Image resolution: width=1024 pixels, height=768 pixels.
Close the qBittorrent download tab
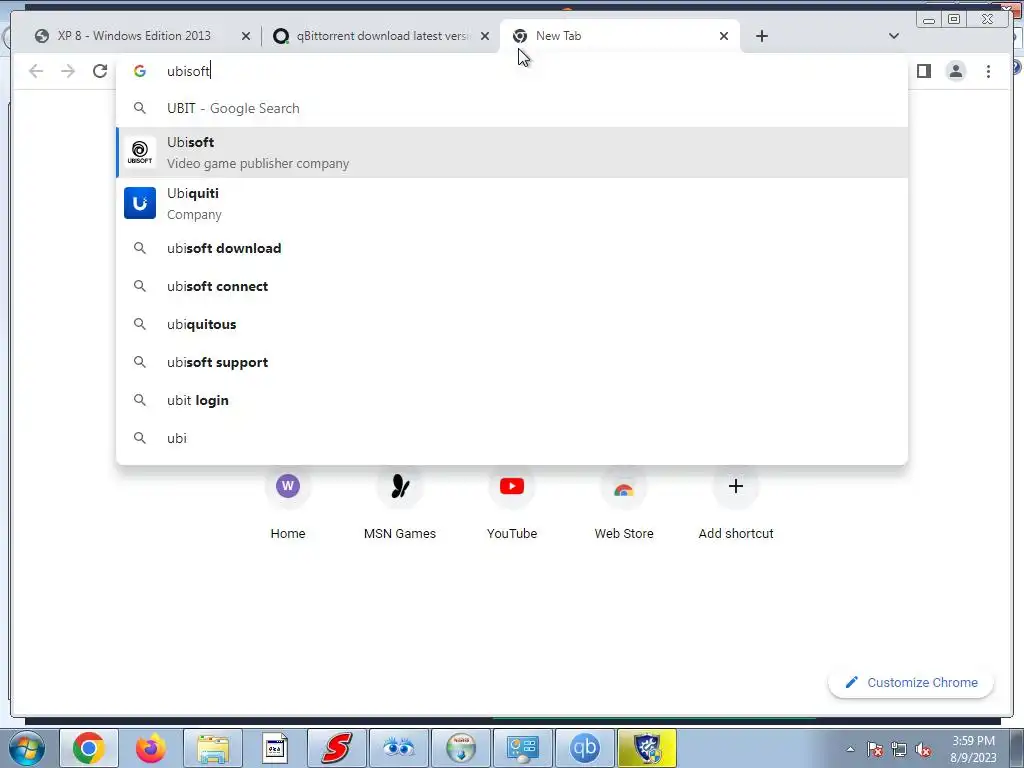(485, 36)
